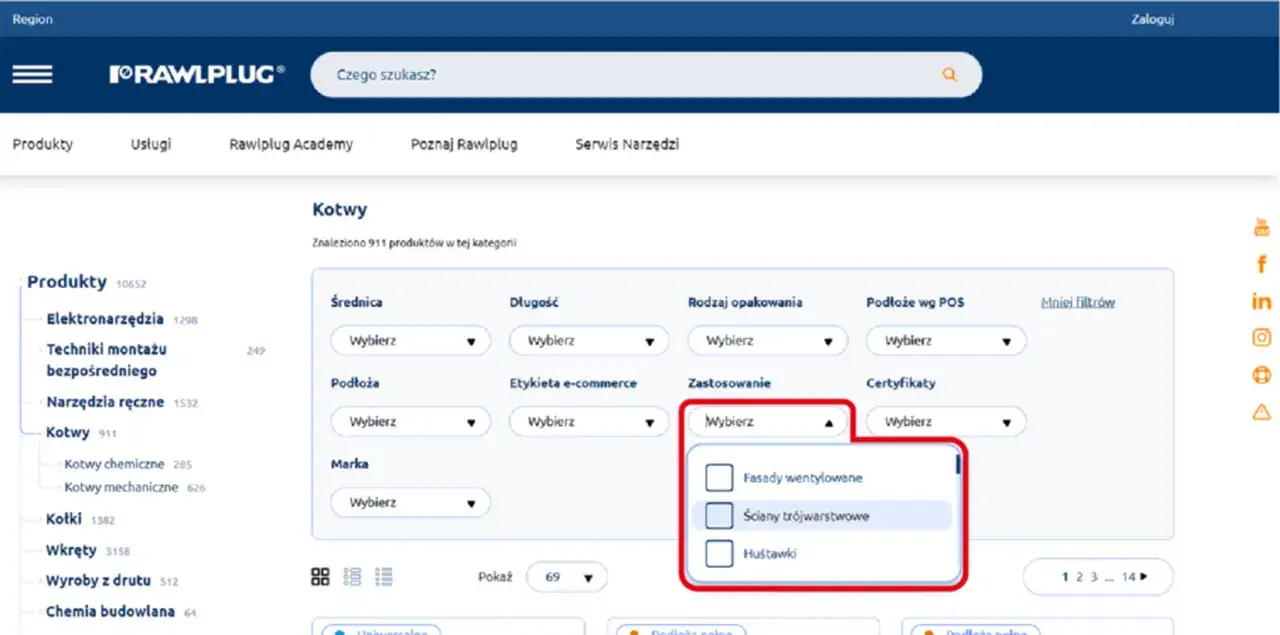This screenshot has height=635, width=1280.
Task: Expand the Średnica filter dropdown
Action: click(410, 341)
